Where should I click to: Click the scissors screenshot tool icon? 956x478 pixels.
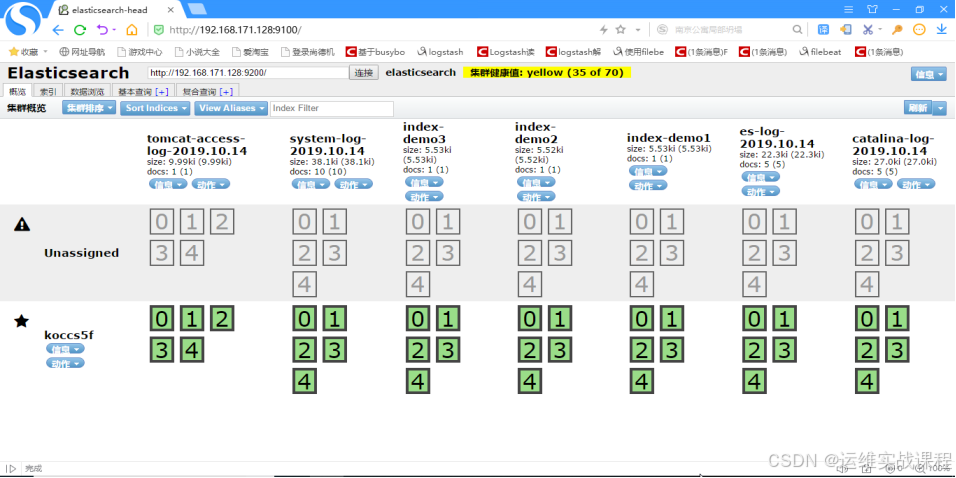(x=868, y=29)
